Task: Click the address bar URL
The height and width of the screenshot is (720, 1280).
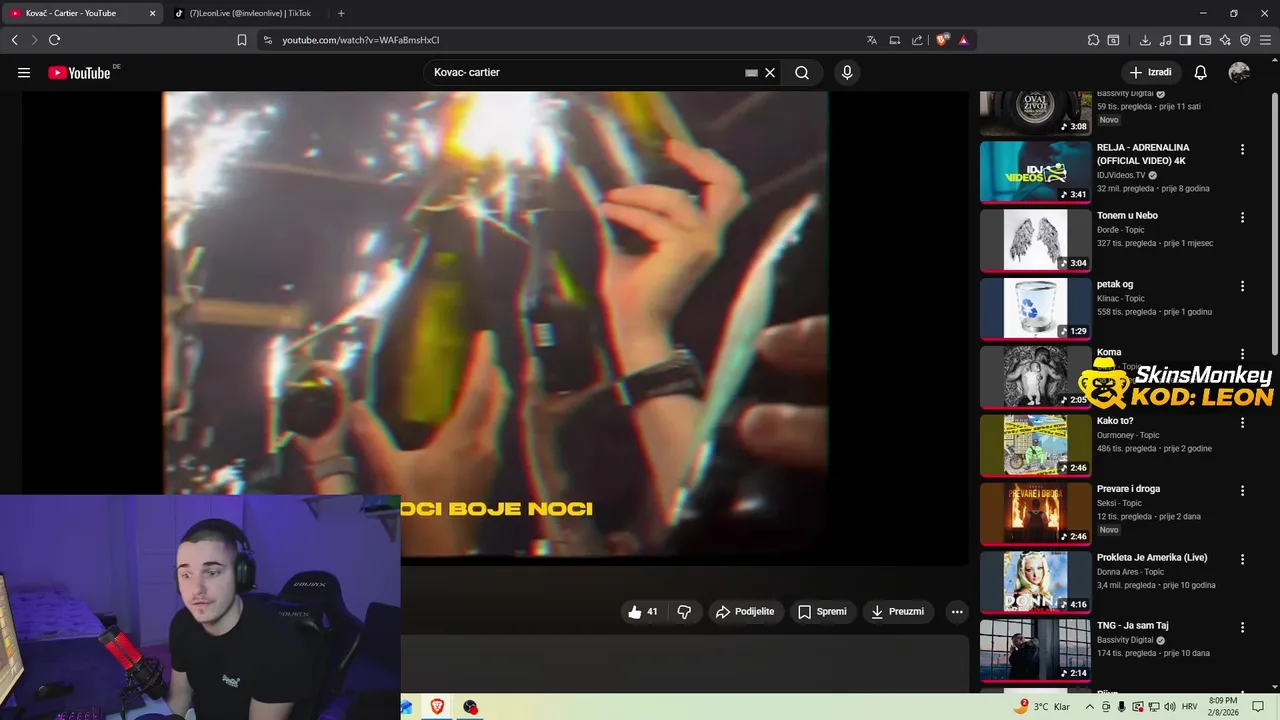Action: (x=360, y=40)
